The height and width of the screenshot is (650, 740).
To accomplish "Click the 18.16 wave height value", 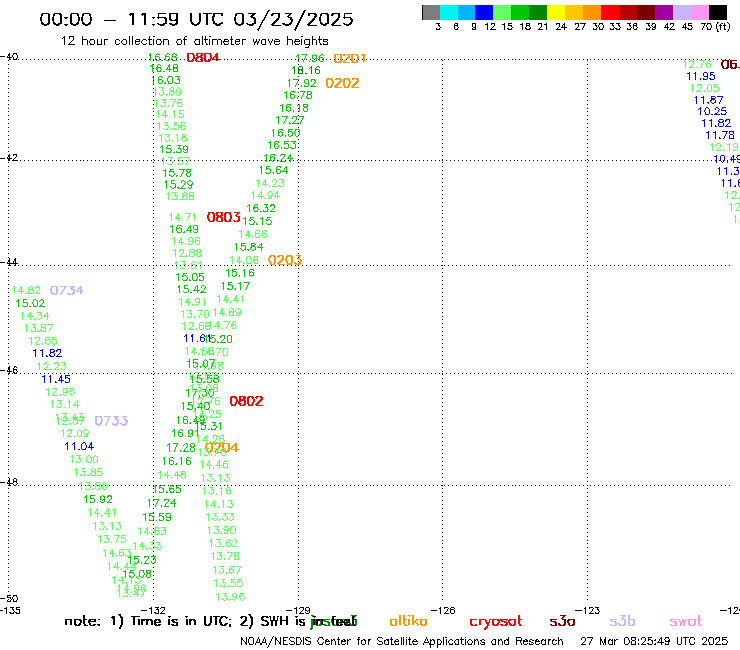I will pyautogui.click(x=306, y=70).
